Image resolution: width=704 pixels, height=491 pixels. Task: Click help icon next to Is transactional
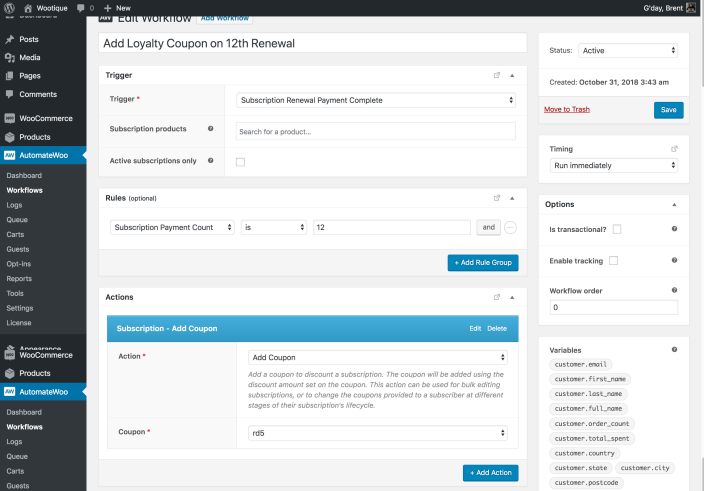pos(674,229)
